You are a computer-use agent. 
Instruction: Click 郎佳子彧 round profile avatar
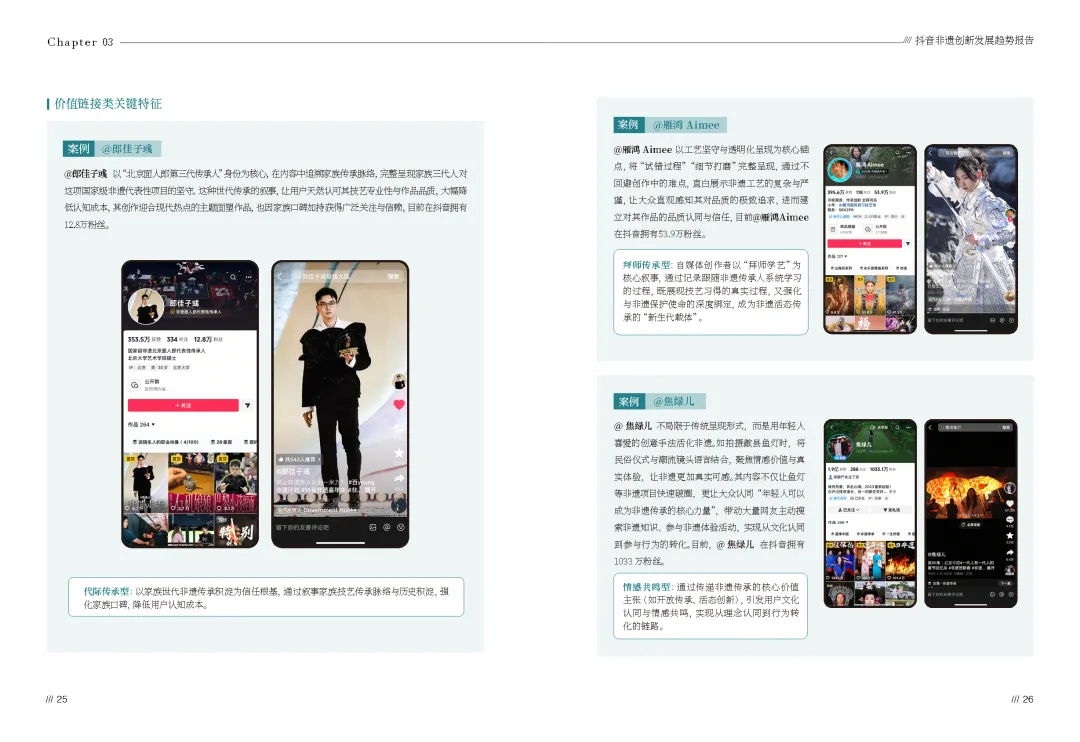[x=145, y=306]
